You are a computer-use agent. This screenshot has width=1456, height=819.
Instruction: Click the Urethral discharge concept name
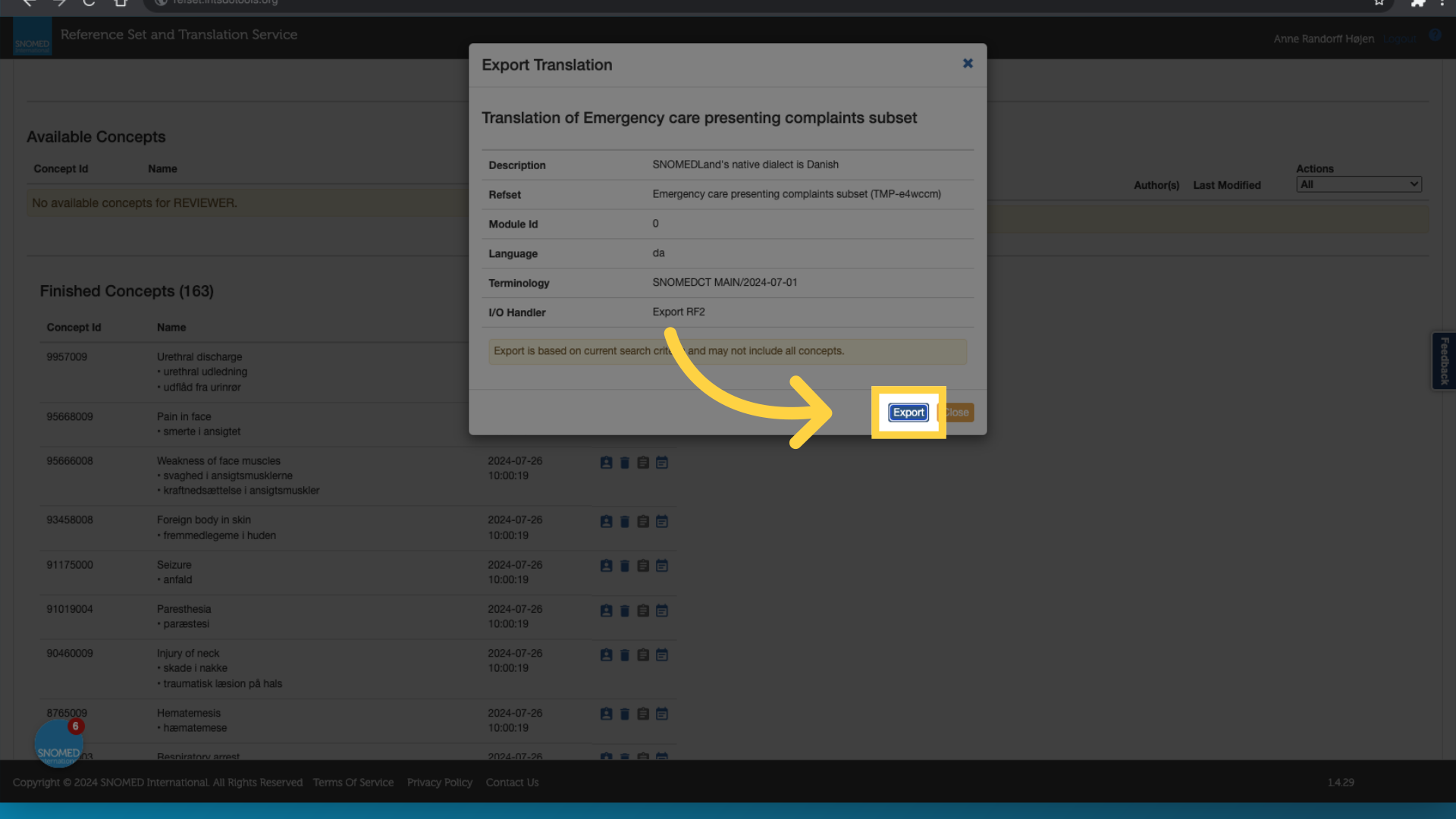[x=199, y=357]
